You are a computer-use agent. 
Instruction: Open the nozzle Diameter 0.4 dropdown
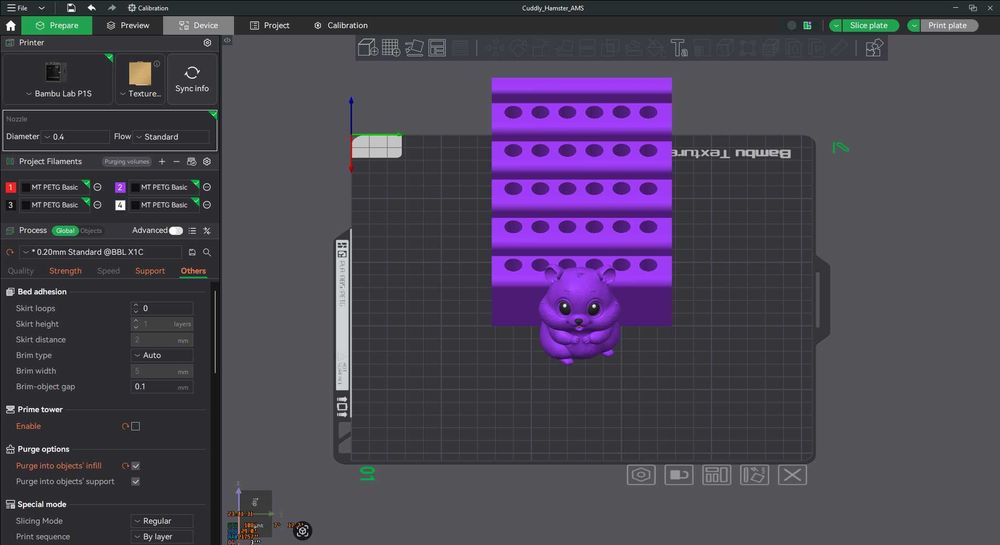(x=75, y=136)
